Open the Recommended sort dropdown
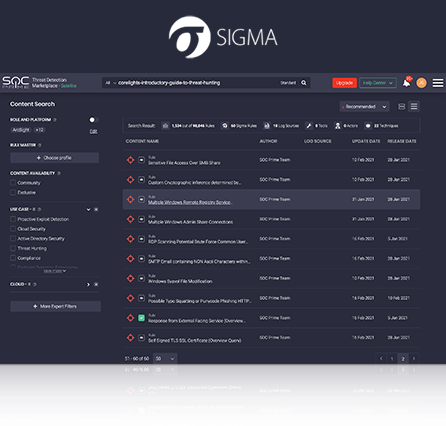The height and width of the screenshot is (426, 446). 364,107
